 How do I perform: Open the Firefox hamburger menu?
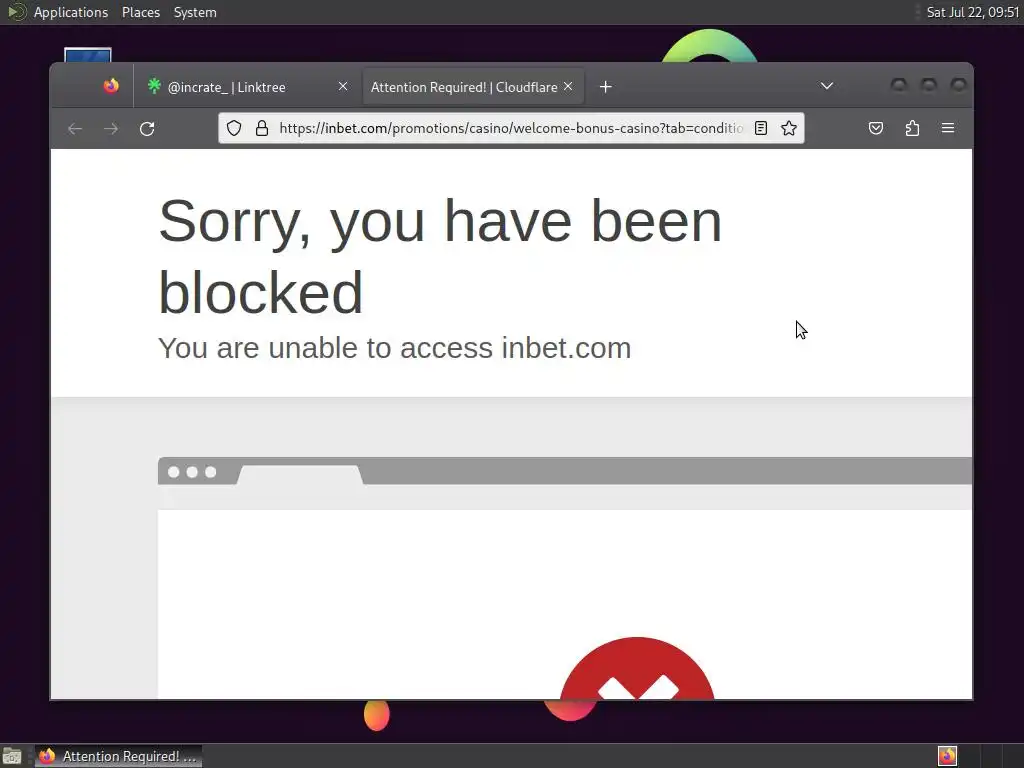point(948,128)
